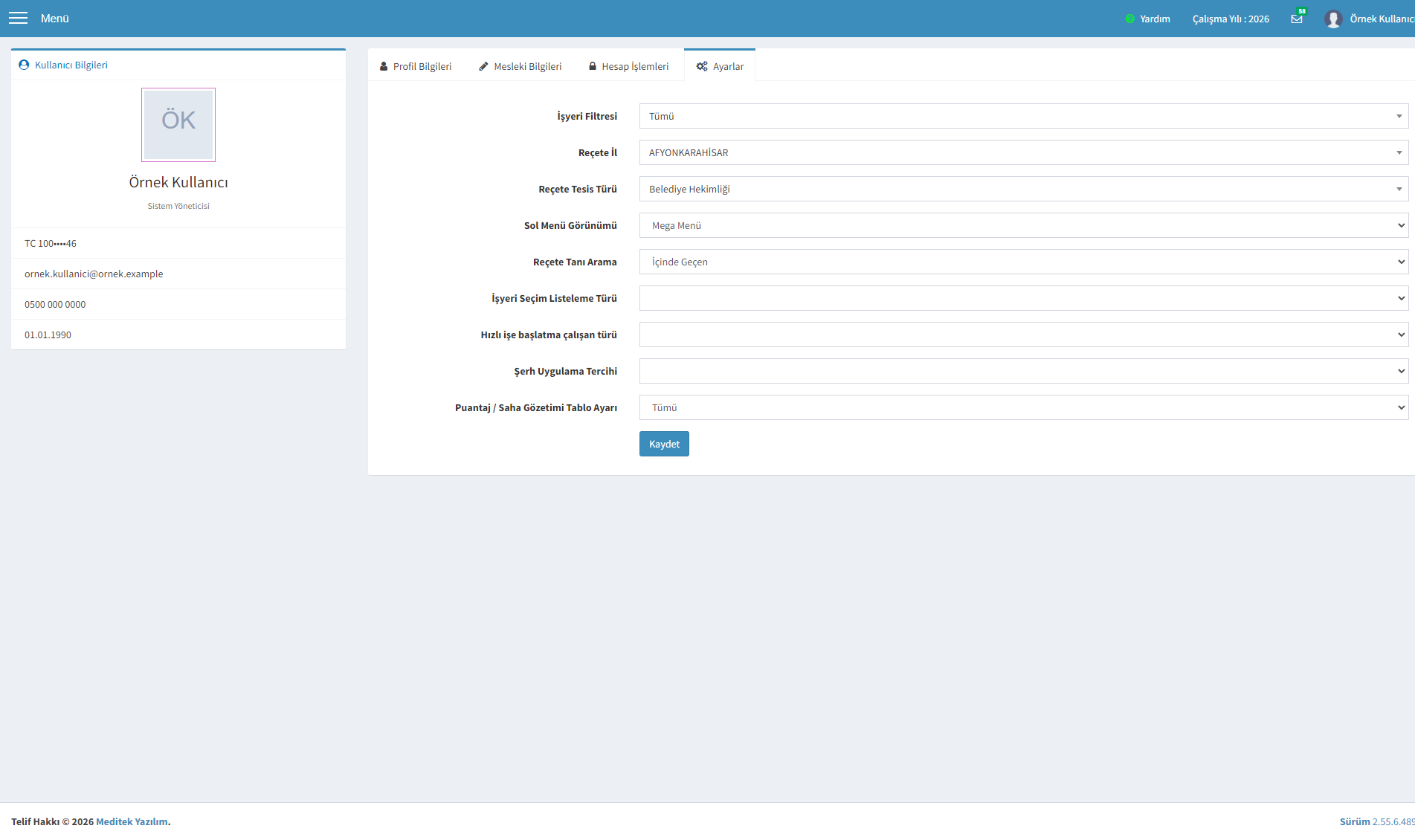Screen dimensions: 1415x840
Task: Click the green Yardım help icon
Action: 1129,19
